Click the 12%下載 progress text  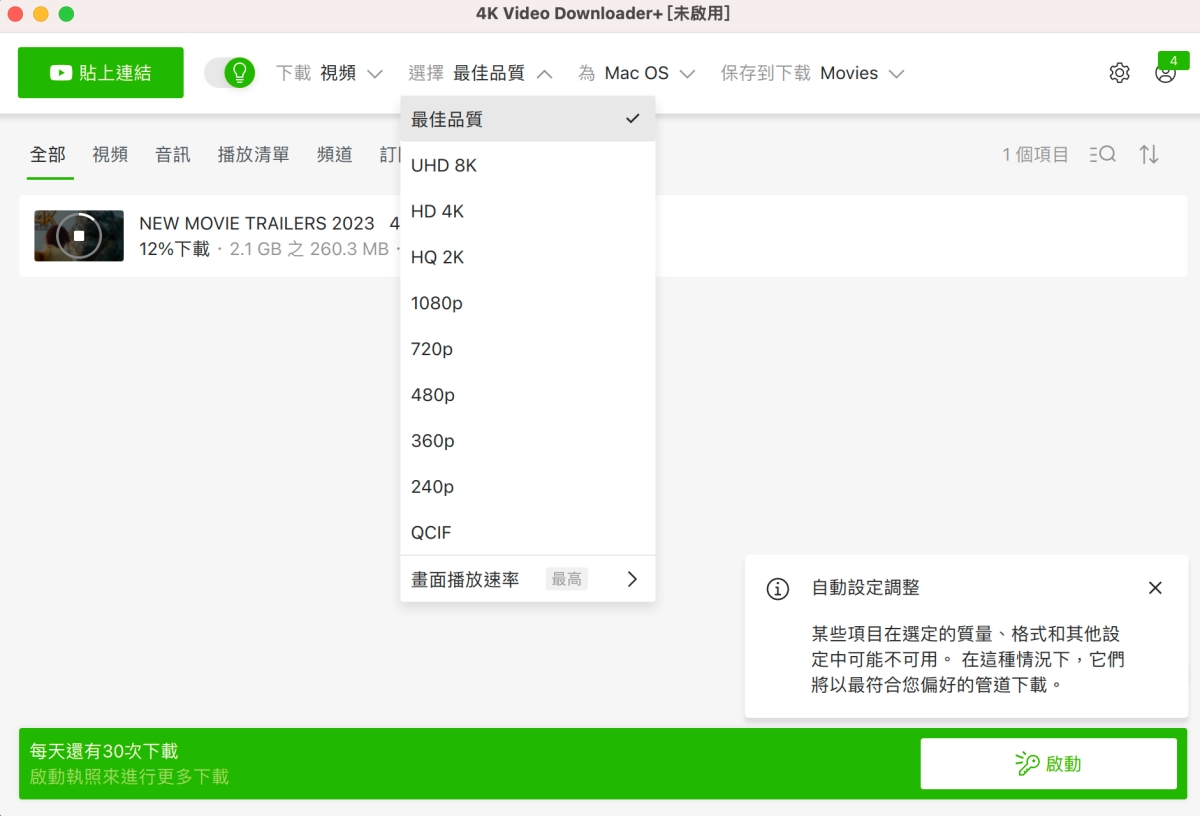pos(175,249)
